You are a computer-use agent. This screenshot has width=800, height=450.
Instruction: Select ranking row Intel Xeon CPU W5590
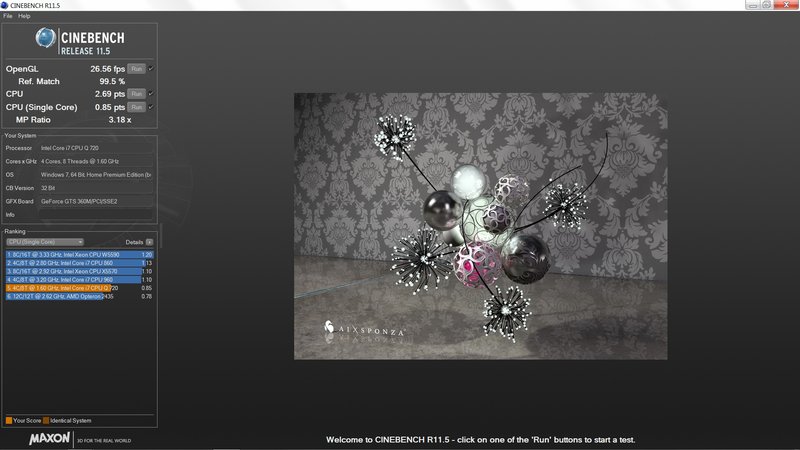coord(80,255)
